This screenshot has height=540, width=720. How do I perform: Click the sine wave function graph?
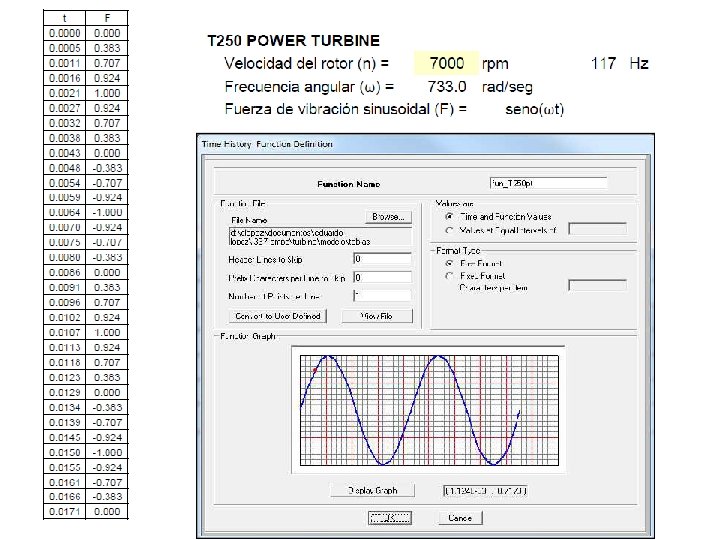pos(429,410)
